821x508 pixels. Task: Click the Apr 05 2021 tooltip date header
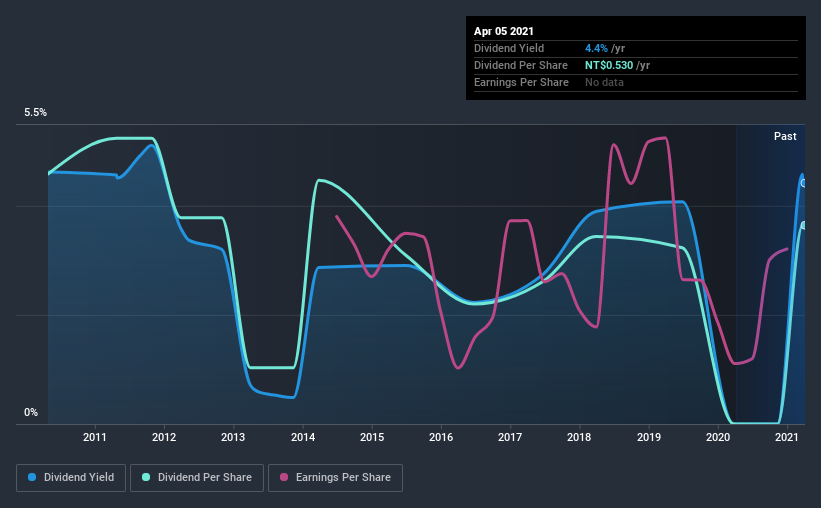tap(504, 31)
